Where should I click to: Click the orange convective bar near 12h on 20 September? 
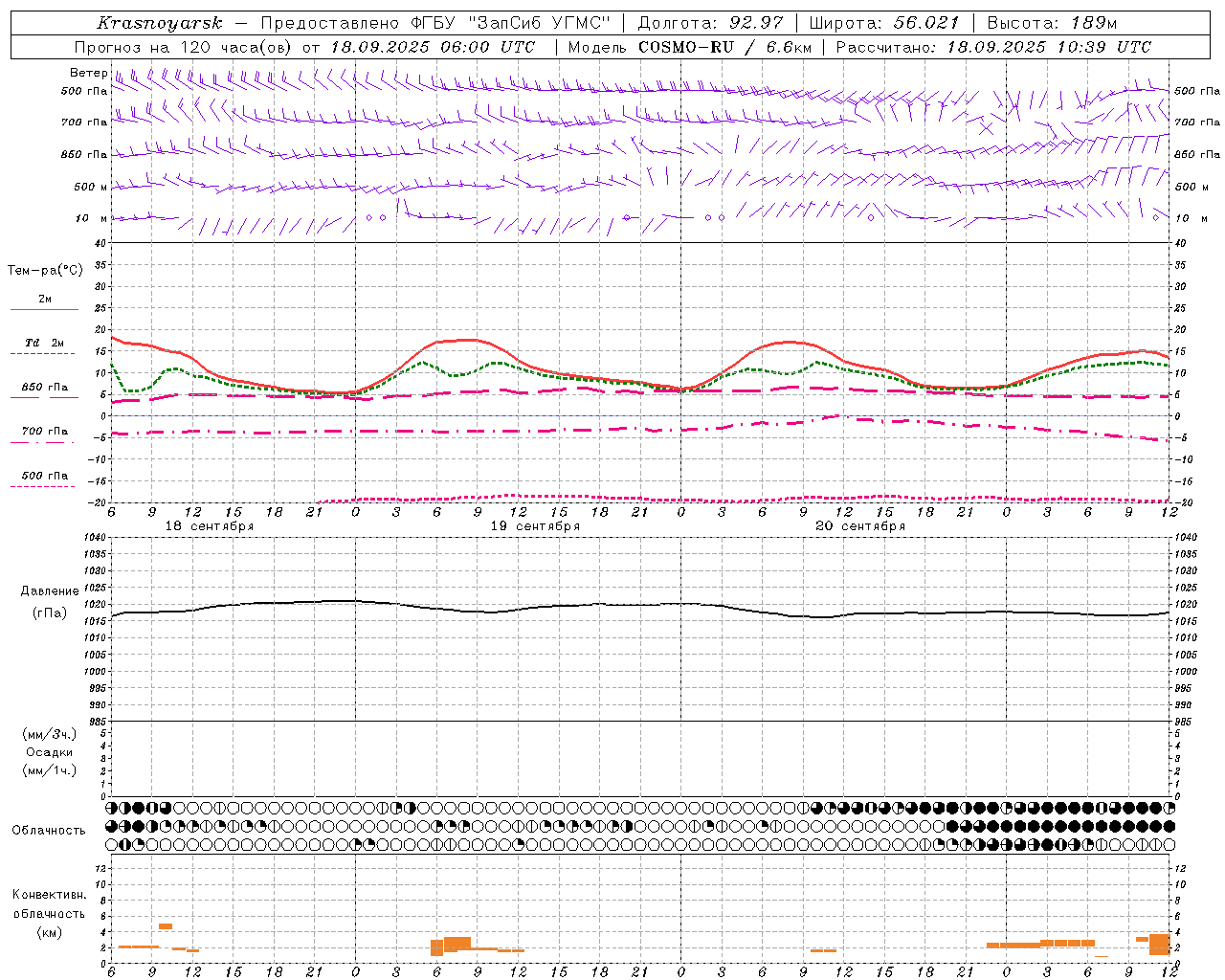click(824, 950)
